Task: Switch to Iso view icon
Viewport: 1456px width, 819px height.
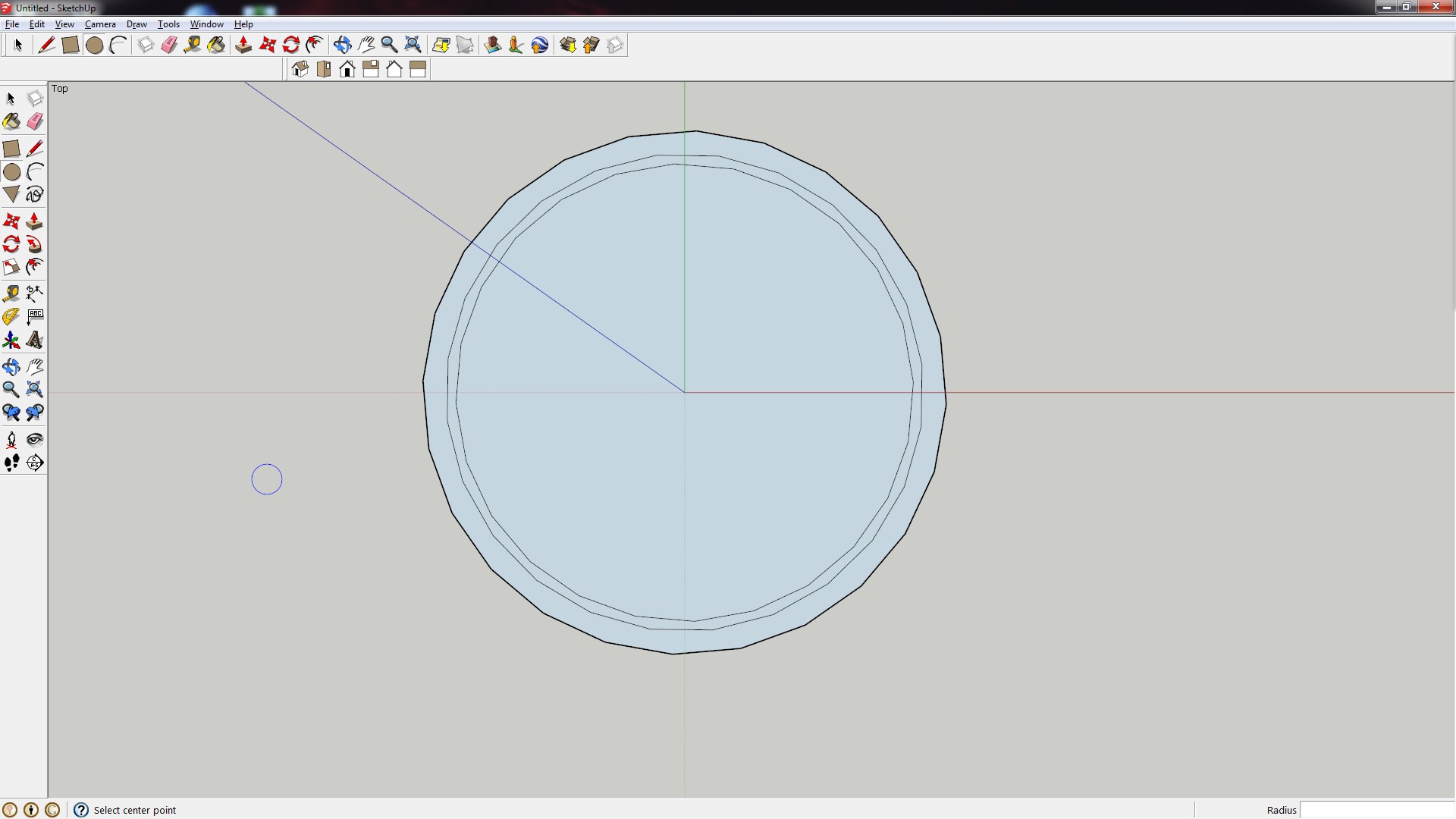Action: 300,70
